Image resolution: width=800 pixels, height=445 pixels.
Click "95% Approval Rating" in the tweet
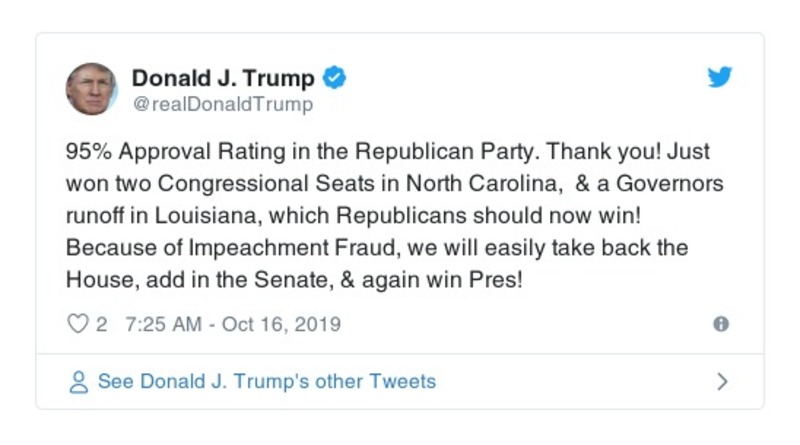(x=161, y=156)
